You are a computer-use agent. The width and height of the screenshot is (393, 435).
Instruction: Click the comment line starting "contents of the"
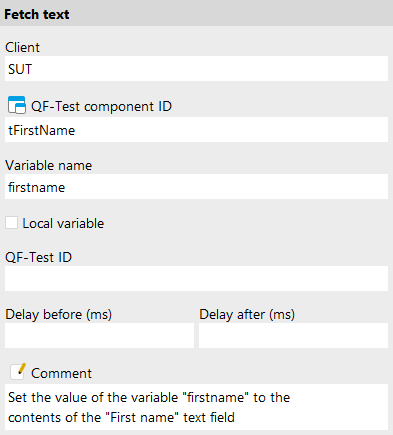(x=121, y=417)
